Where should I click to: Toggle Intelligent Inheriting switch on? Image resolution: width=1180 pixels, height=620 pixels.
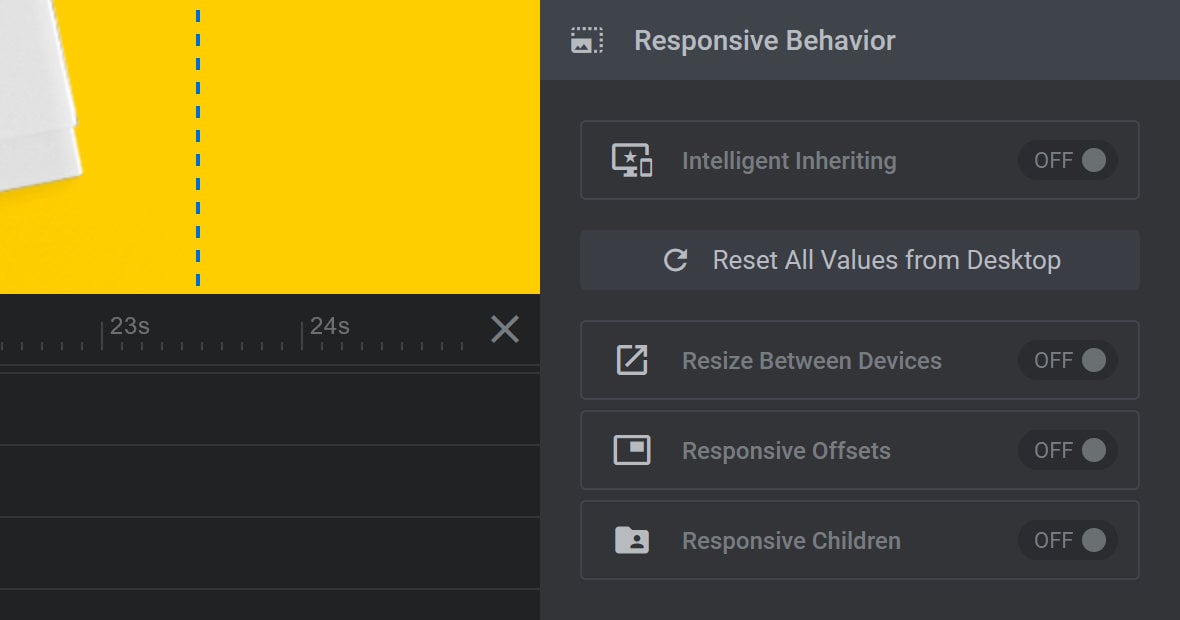[x=1068, y=160]
